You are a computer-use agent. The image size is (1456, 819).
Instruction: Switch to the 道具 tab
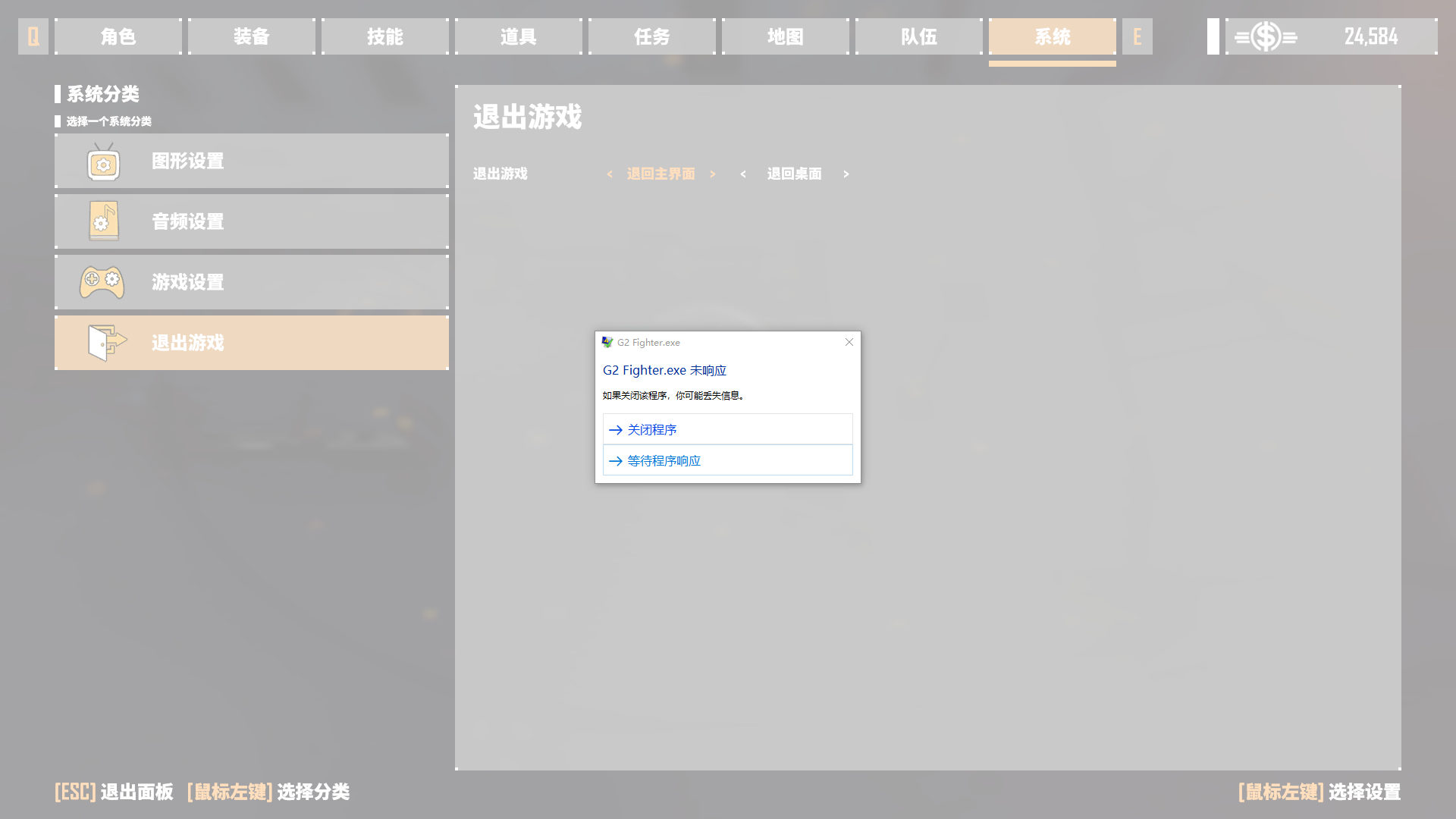click(x=519, y=36)
